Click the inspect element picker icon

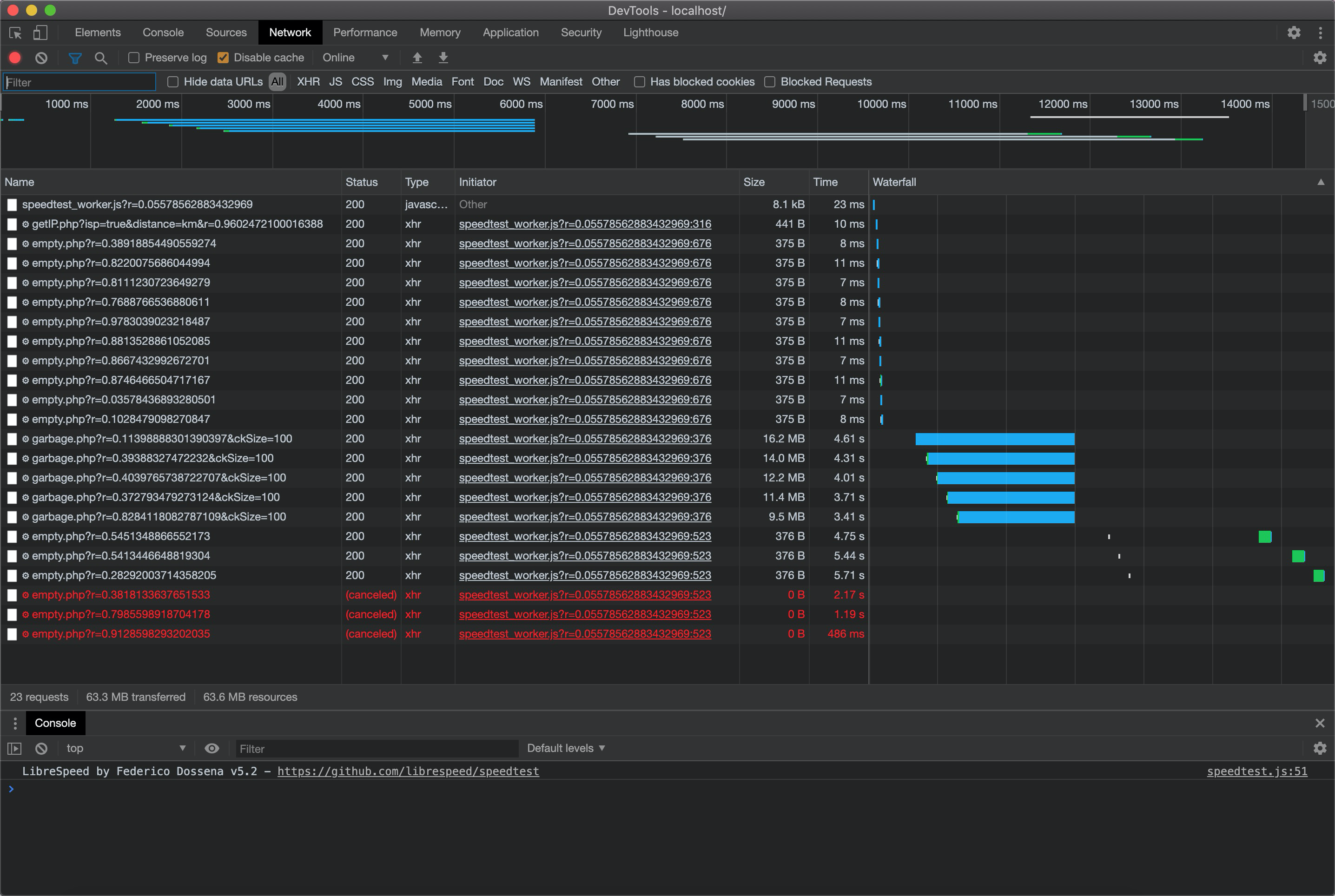point(15,33)
